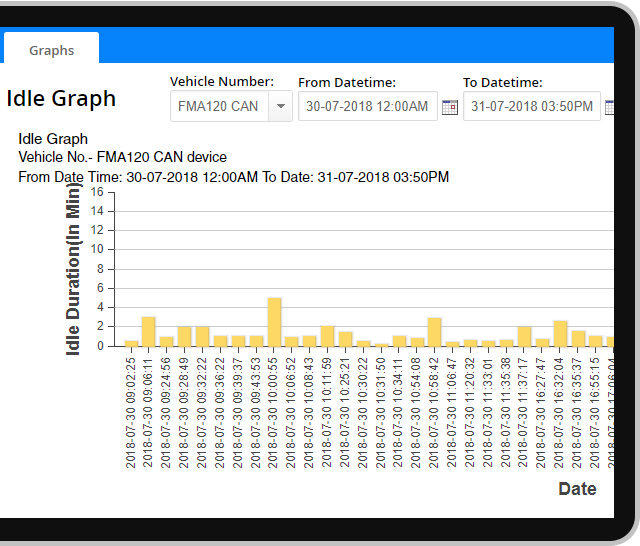Image resolution: width=640 pixels, height=546 pixels.
Task: Select the bar at 09:06:11
Action: tap(148, 332)
